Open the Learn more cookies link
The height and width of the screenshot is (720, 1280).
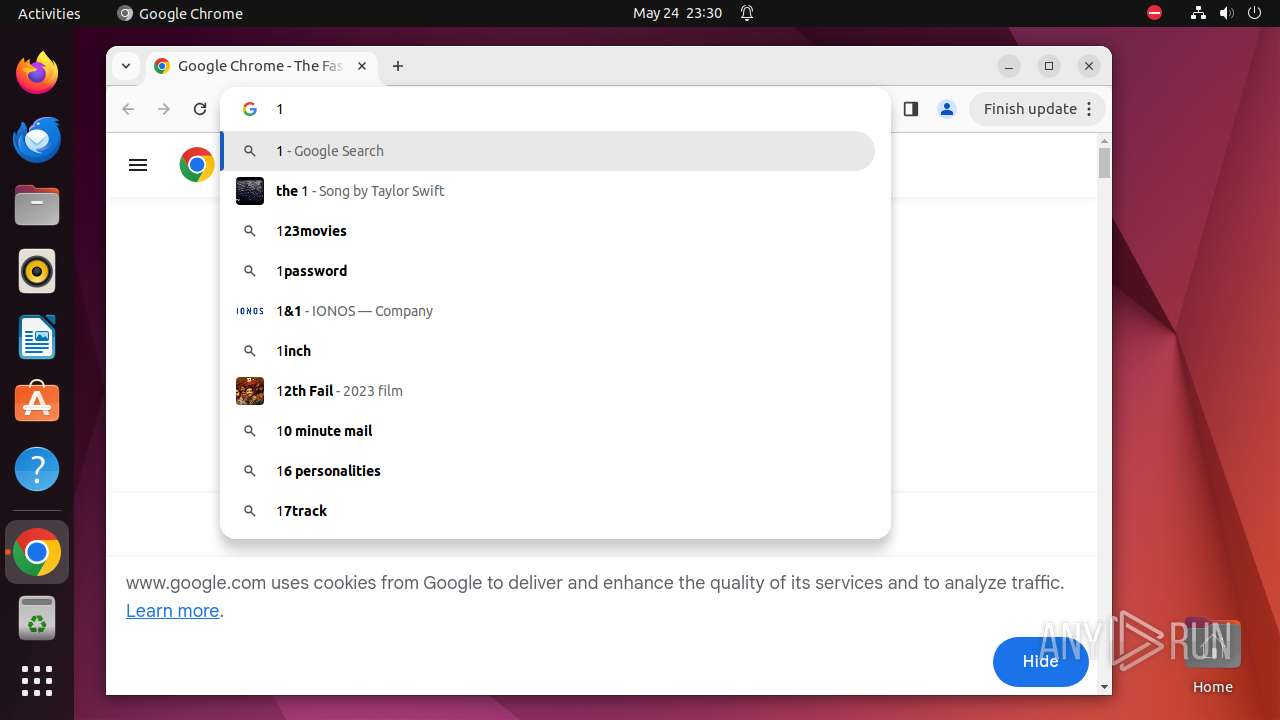tap(172, 611)
